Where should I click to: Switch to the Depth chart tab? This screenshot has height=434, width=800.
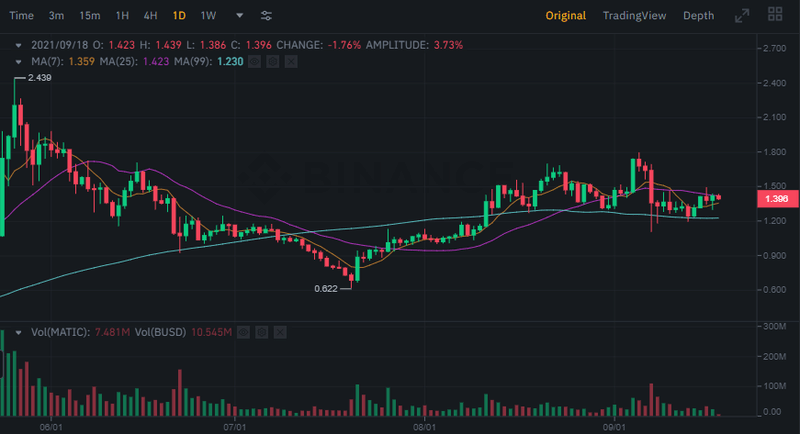(698, 16)
